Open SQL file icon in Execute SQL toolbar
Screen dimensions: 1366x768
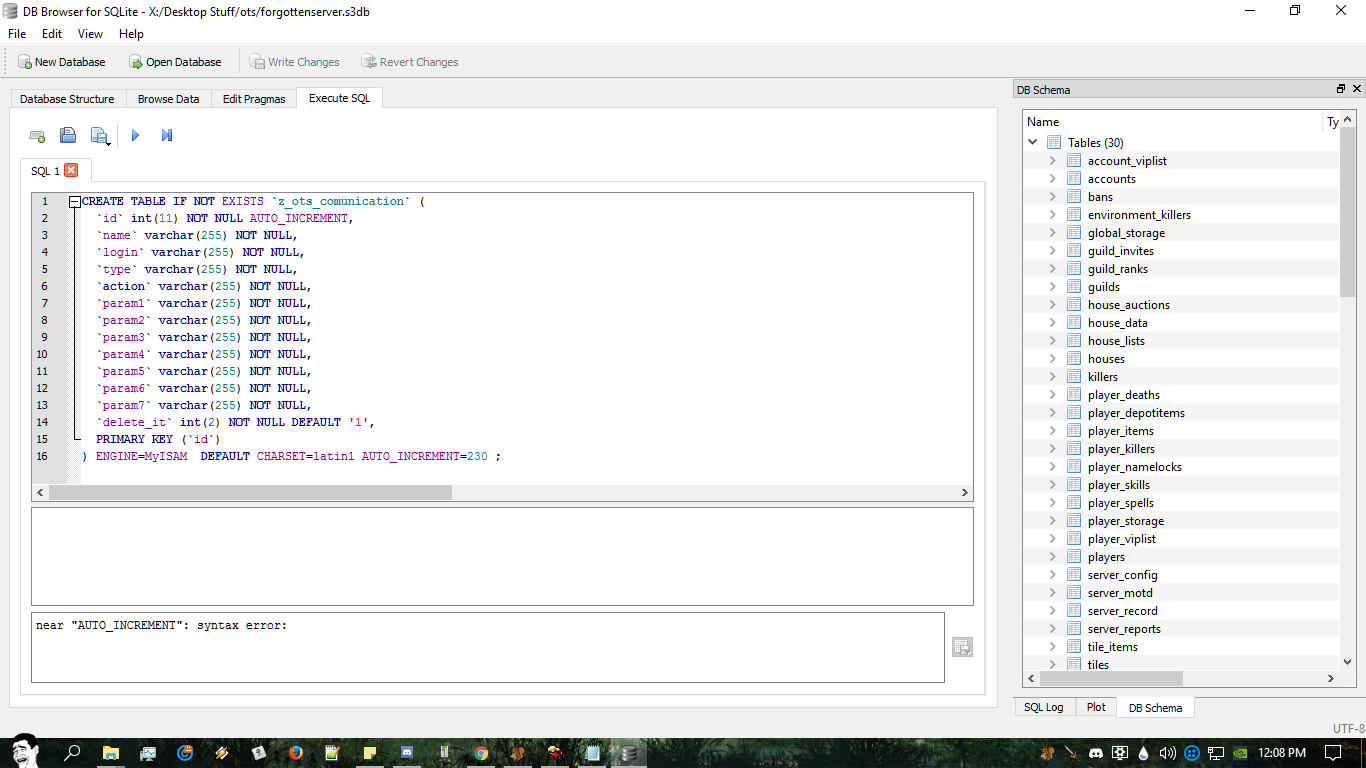68,135
